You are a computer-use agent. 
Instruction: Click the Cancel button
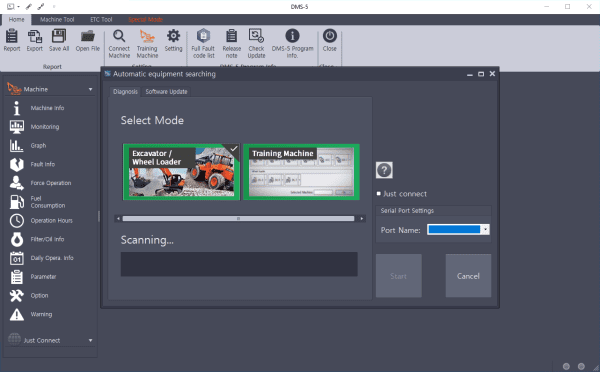tap(468, 276)
